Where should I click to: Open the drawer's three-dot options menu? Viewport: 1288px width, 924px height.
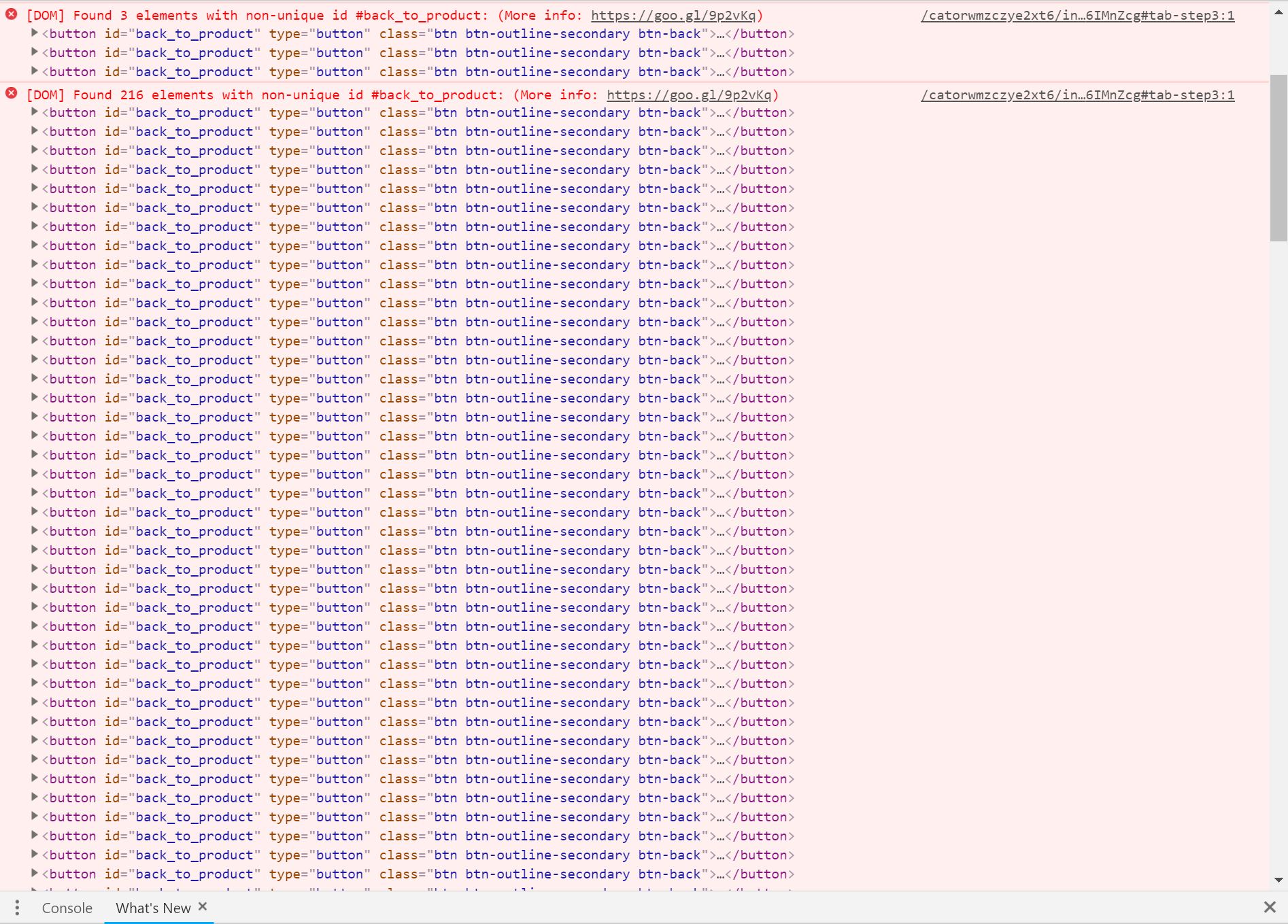click(17, 907)
